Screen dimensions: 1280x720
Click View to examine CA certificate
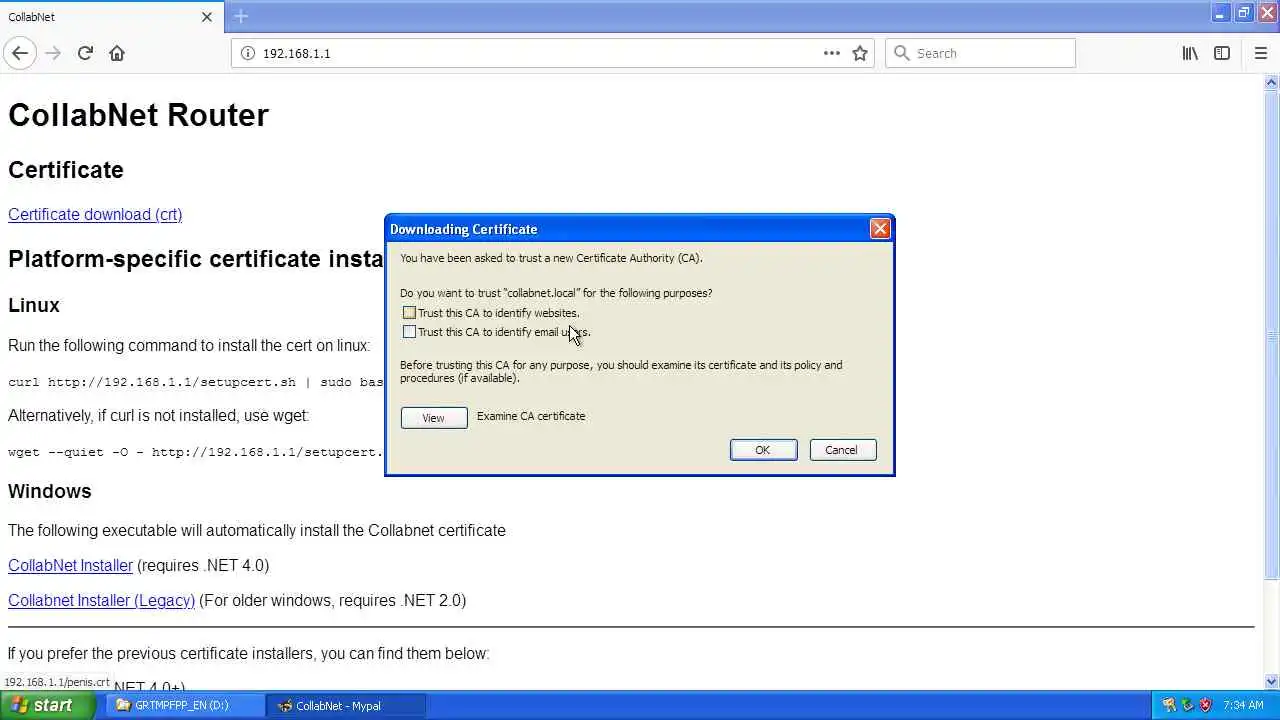[x=434, y=418]
